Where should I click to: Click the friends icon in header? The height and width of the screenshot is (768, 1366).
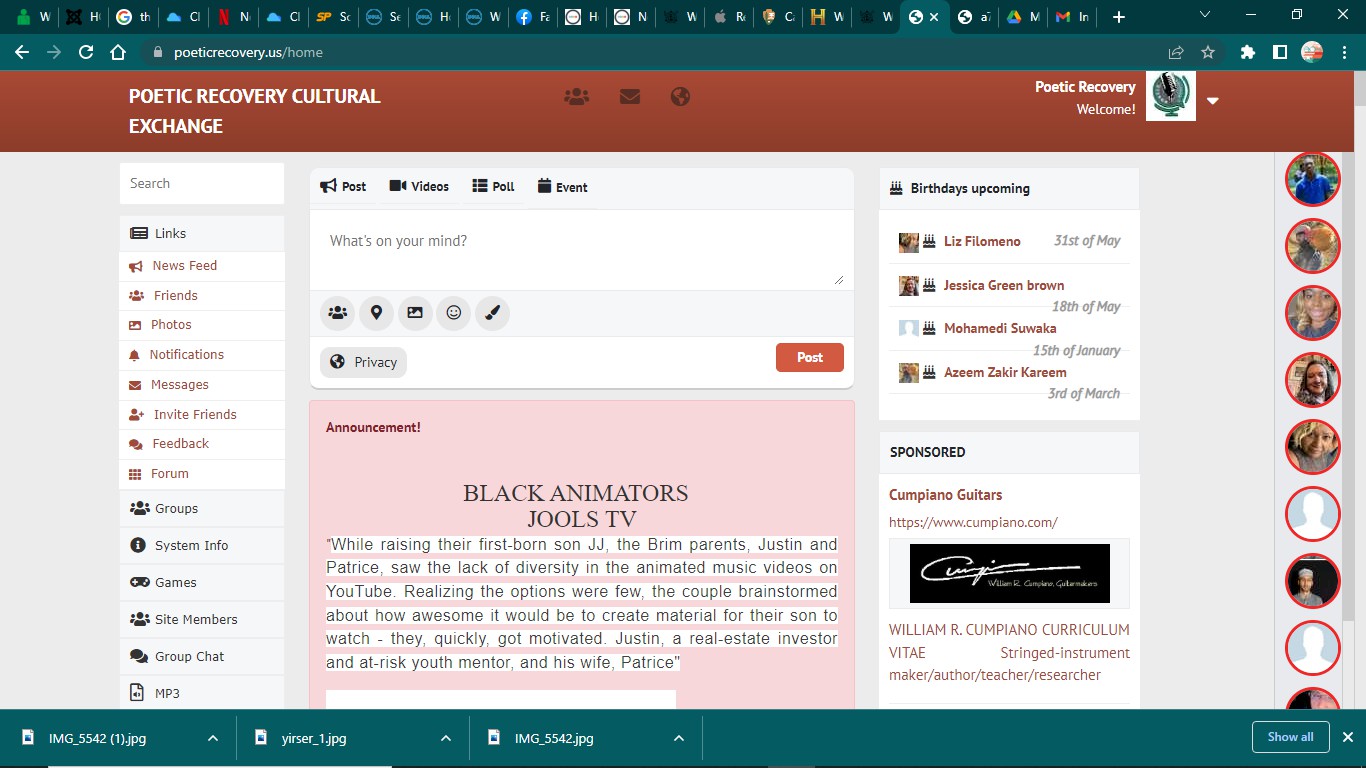point(576,97)
